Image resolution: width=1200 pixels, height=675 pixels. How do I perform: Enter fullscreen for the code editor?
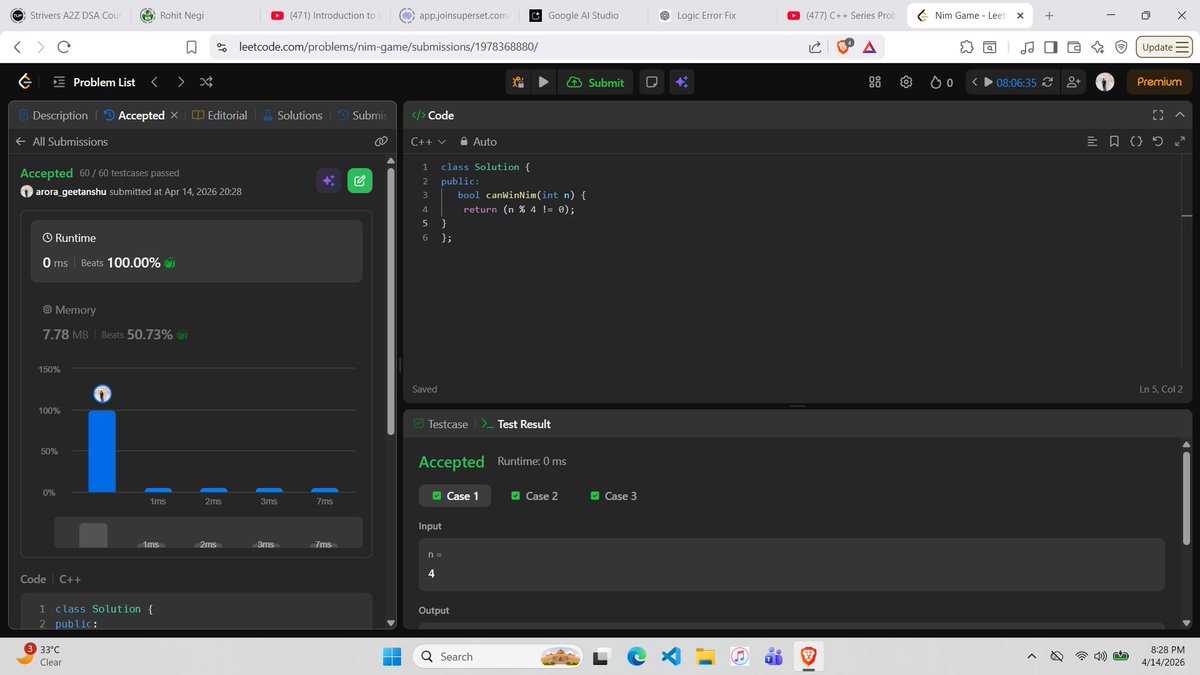coord(1157,115)
